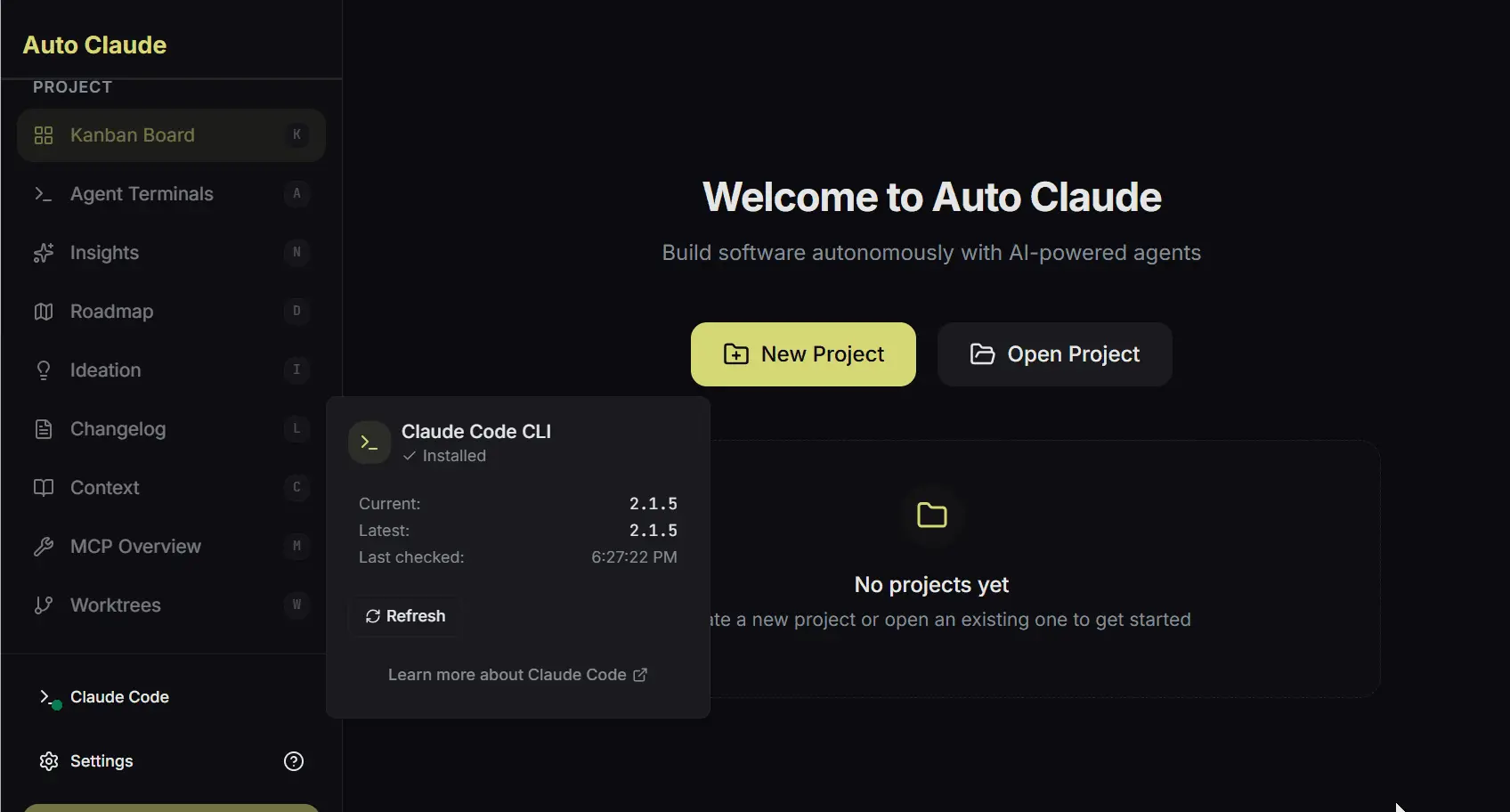Open the Insights sidebar item
This screenshot has width=1510, height=812.
coord(105,253)
